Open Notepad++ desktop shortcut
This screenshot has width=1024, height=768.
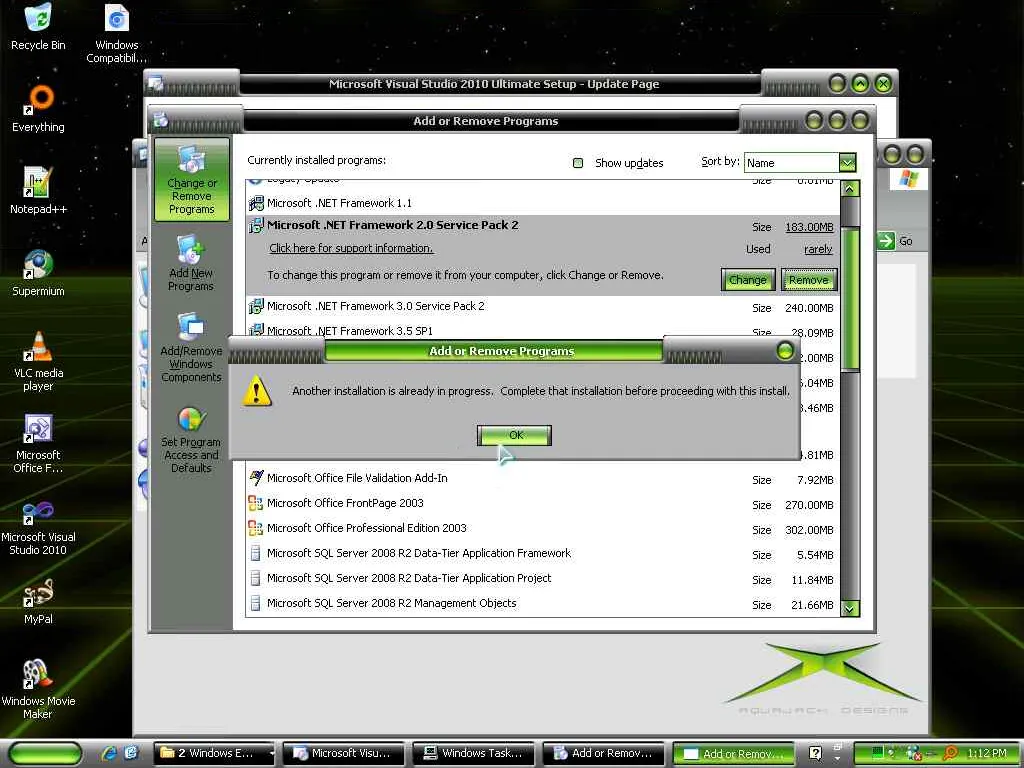(38, 191)
